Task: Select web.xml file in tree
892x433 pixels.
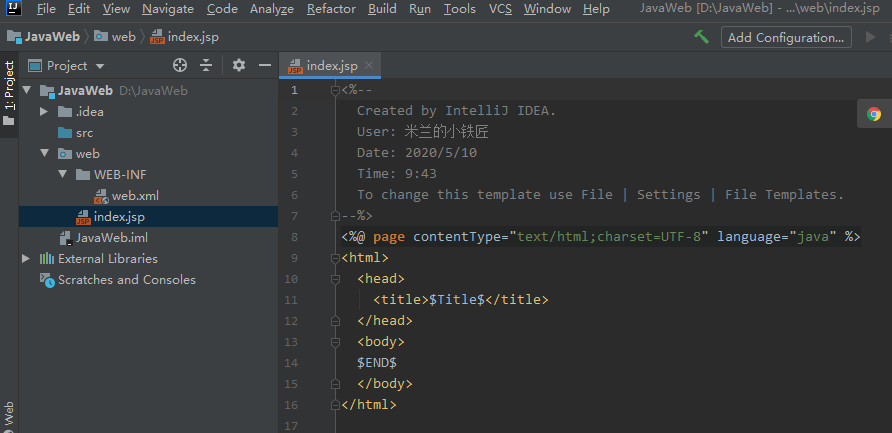Action: pyautogui.click(x=126, y=196)
